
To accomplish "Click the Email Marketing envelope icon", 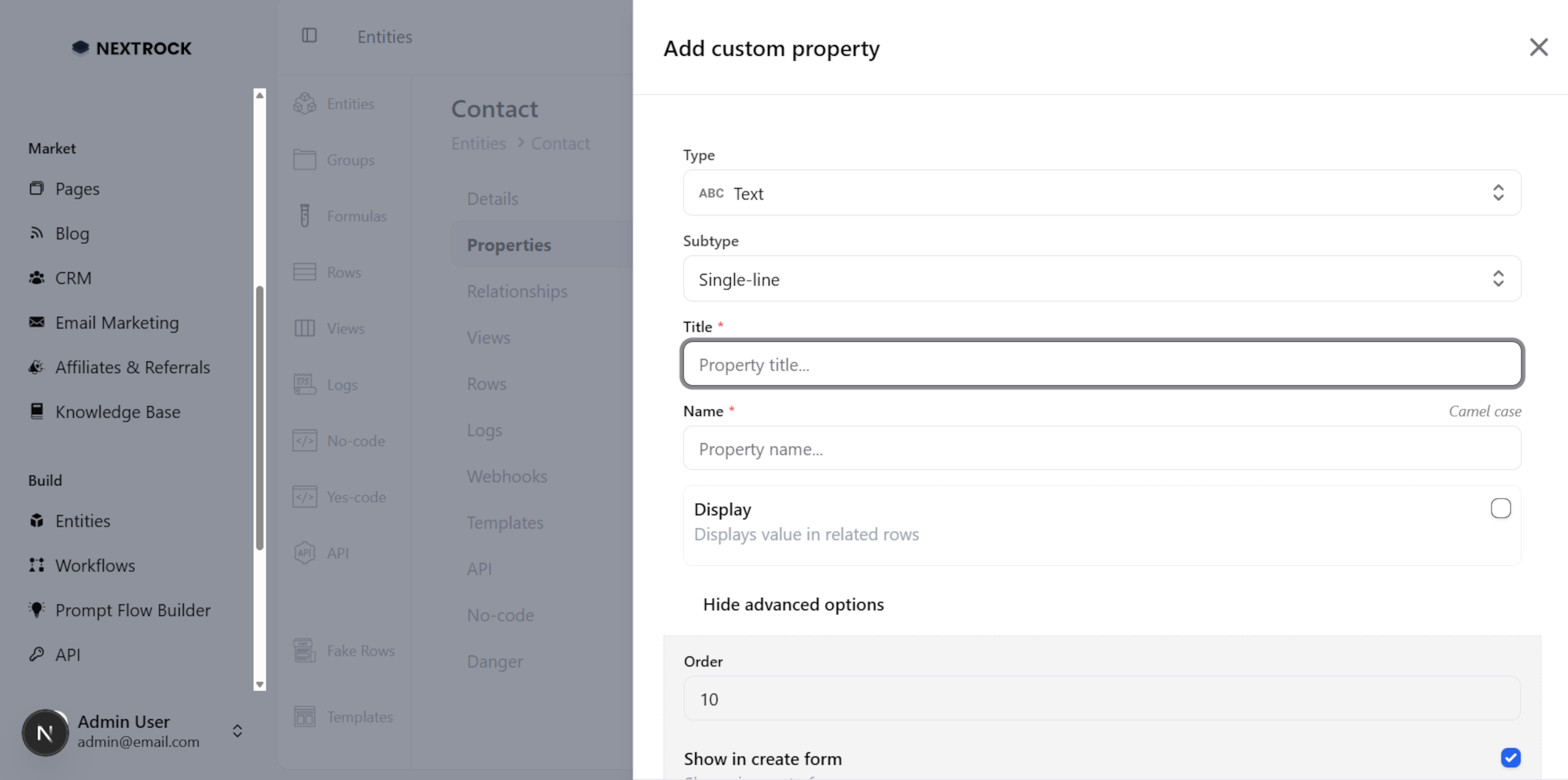I will [x=37, y=322].
